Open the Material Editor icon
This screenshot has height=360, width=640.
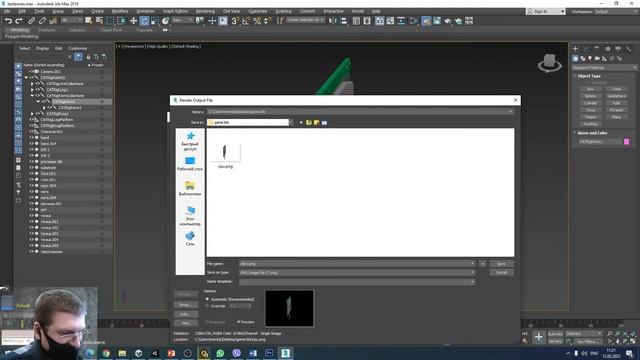pyautogui.click(x=413, y=21)
